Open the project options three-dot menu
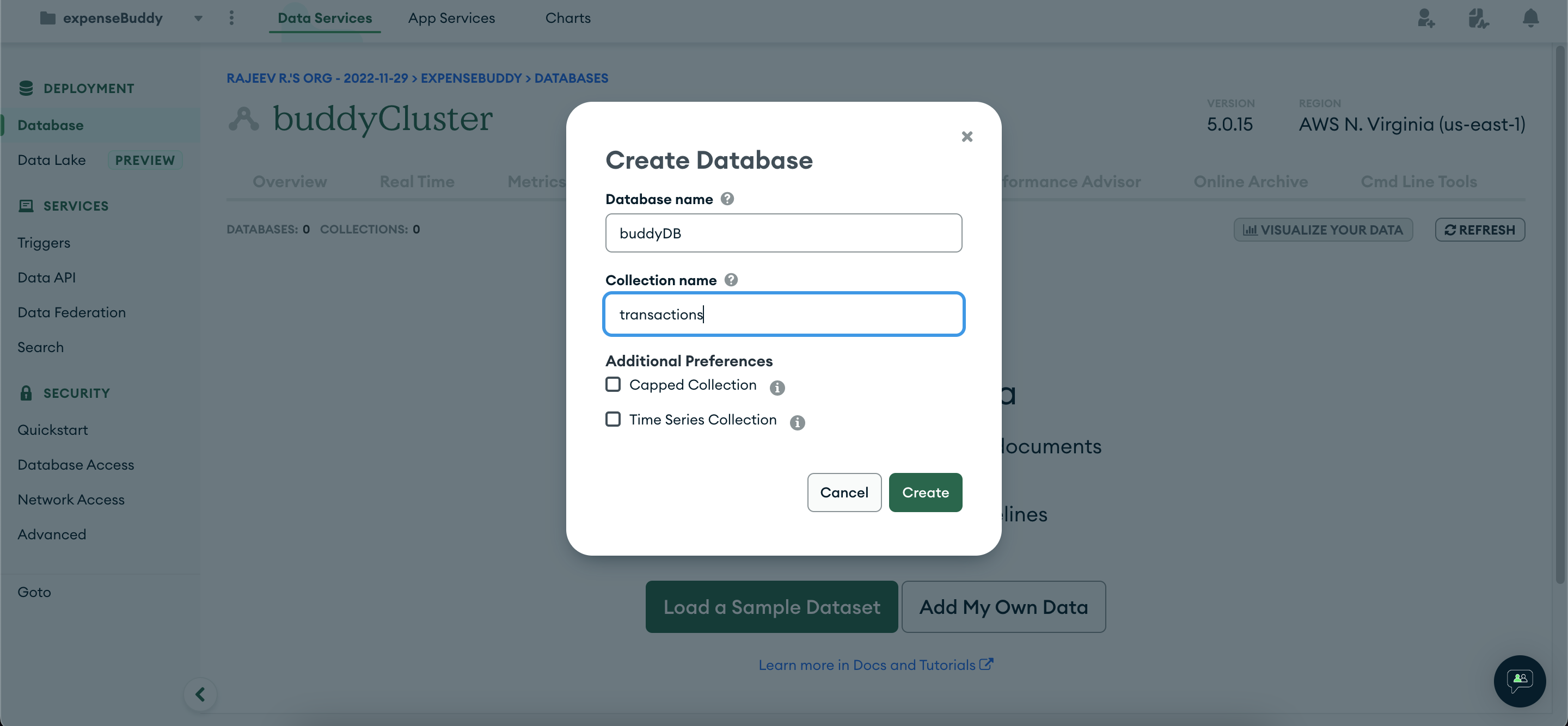1568x726 pixels. 231,17
